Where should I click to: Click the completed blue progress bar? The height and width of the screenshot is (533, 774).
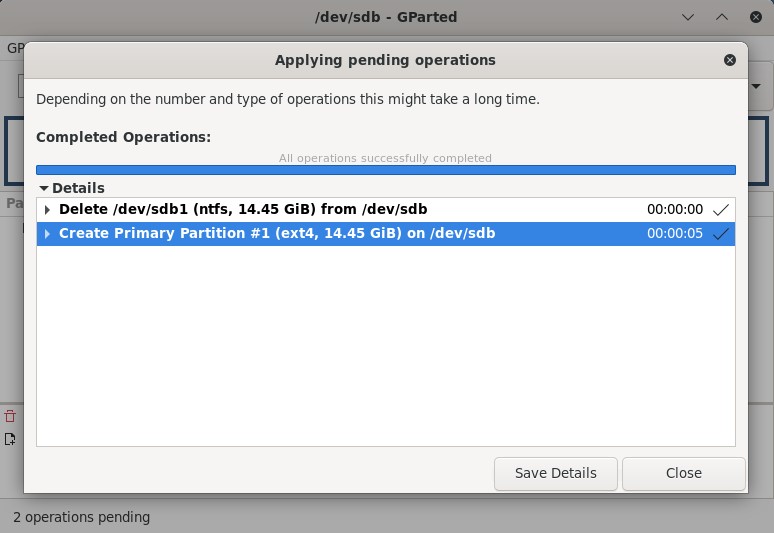click(x=385, y=170)
